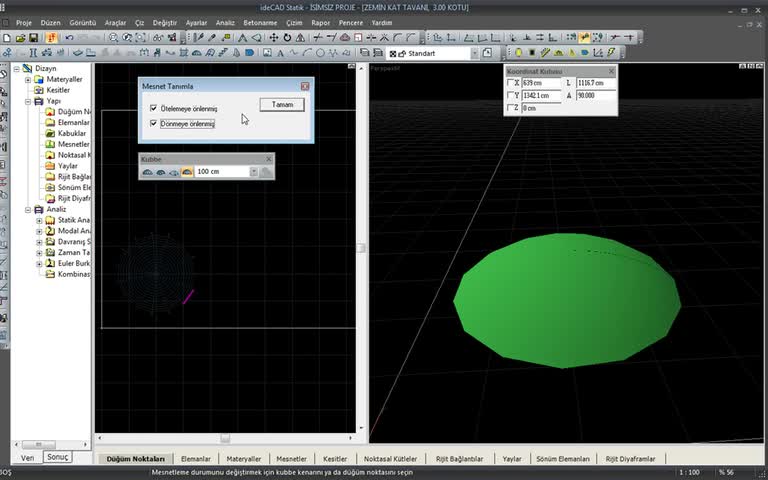Click the New file toolbar icon

pyautogui.click(x=7, y=38)
